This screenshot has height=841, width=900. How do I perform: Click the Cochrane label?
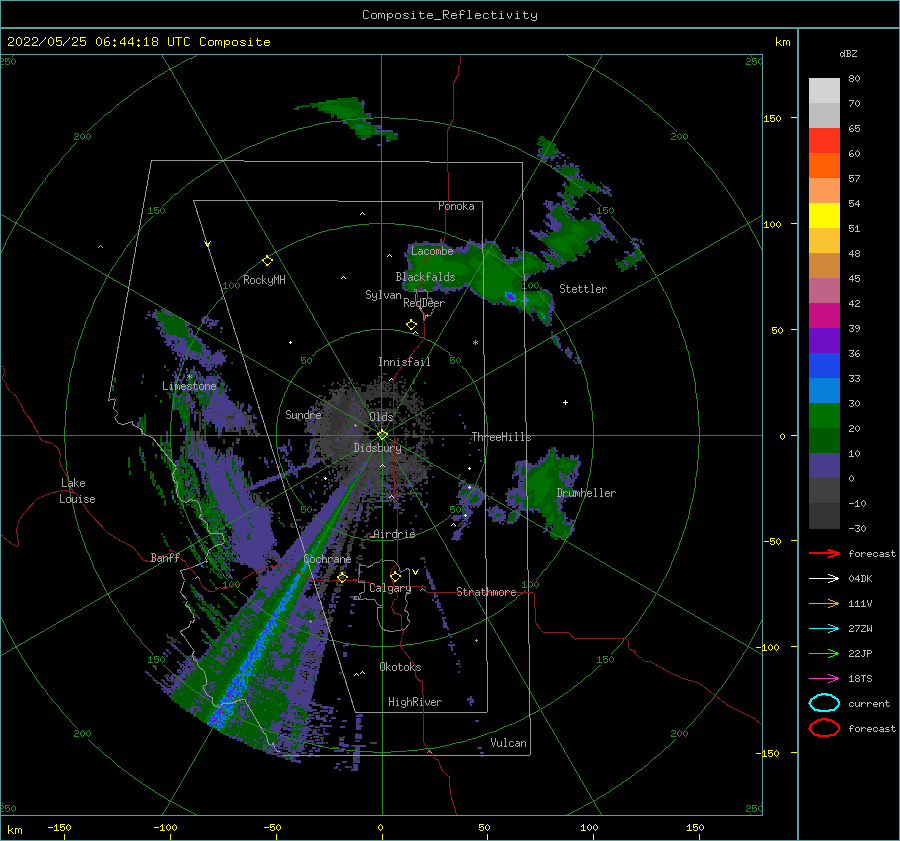tap(327, 559)
